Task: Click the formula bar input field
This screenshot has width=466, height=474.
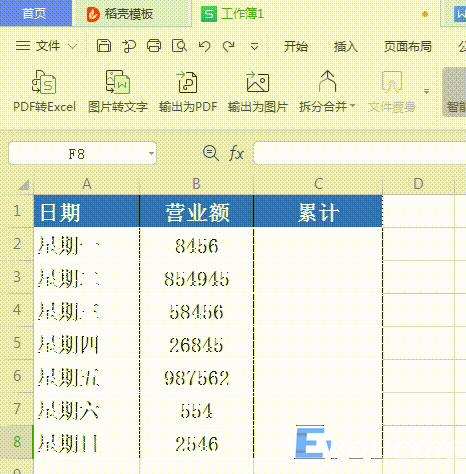Action: [x=360, y=153]
